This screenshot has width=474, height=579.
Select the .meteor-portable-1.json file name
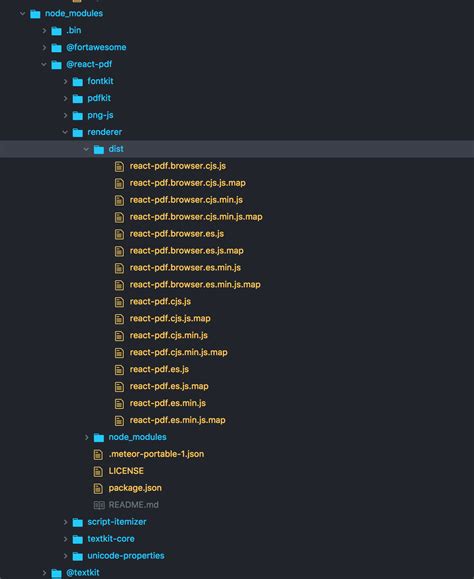click(156, 454)
